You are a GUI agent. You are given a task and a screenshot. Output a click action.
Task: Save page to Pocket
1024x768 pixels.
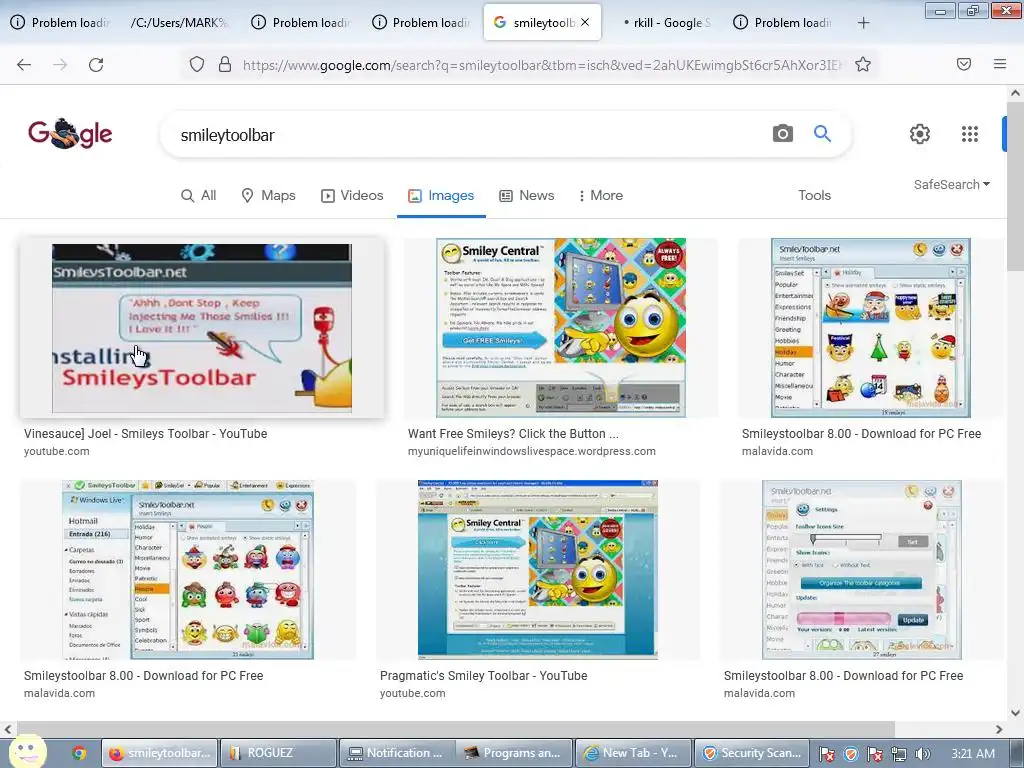tap(964, 64)
